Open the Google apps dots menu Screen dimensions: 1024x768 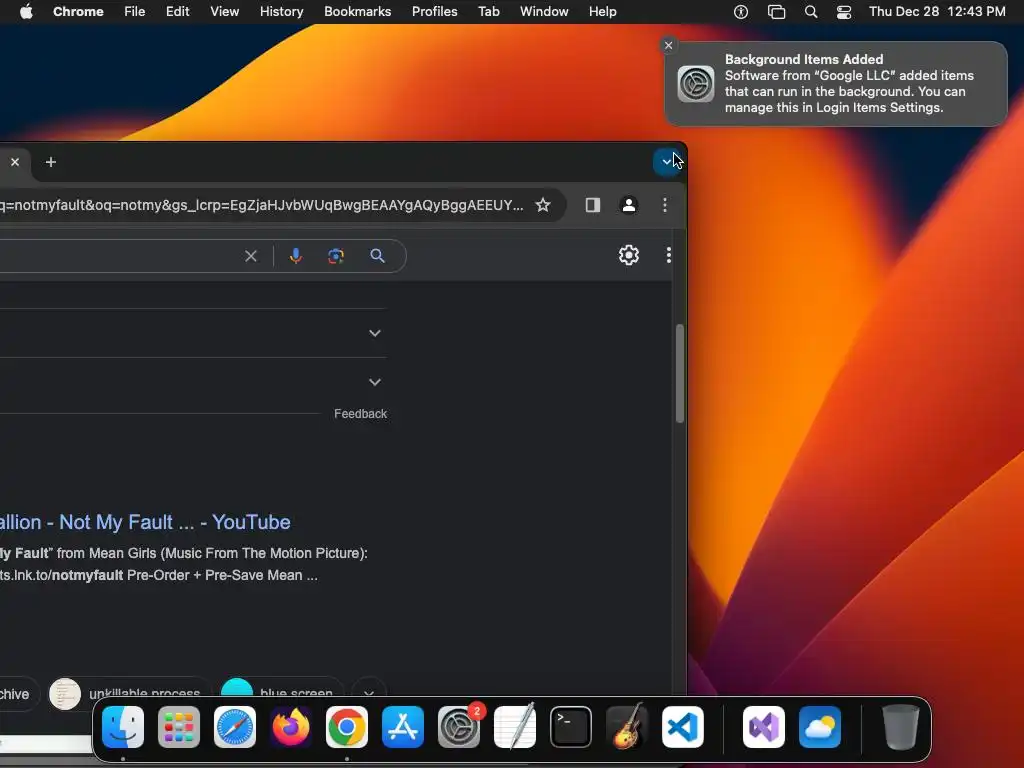[x=668, y=255]
